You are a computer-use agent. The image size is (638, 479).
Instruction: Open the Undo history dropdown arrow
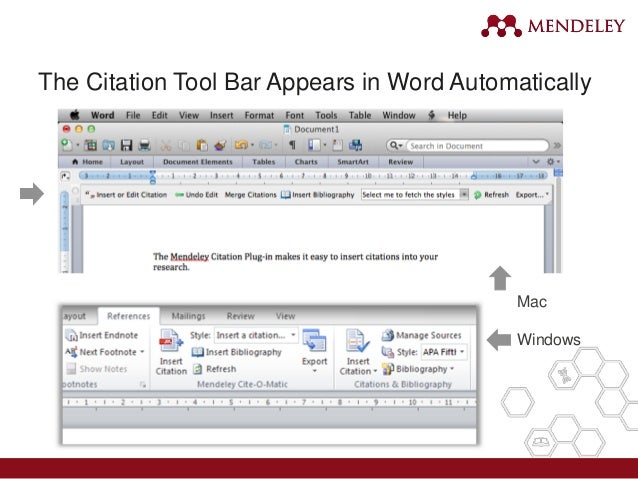click(x=252, y=145)
